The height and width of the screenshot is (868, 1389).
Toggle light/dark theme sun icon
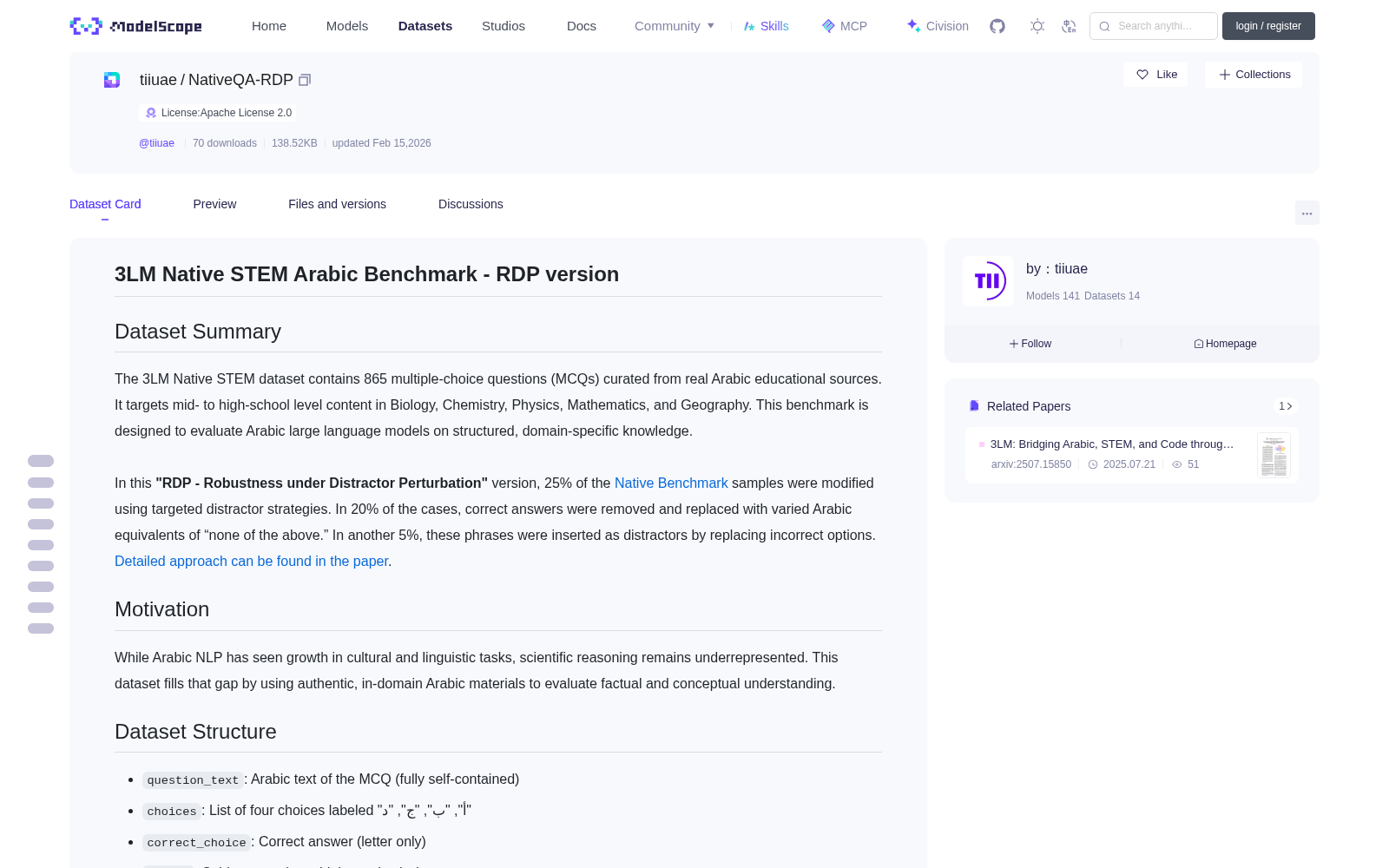[1037, 26]
